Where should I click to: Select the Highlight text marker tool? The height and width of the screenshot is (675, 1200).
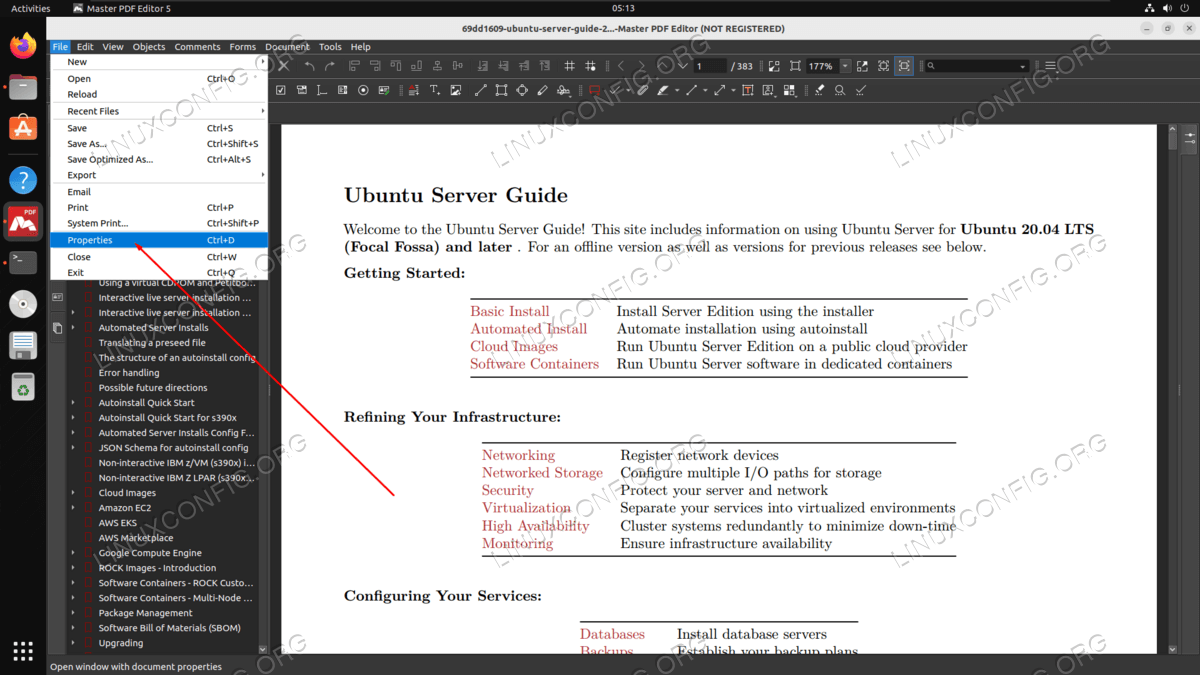(x=662, y=90)
